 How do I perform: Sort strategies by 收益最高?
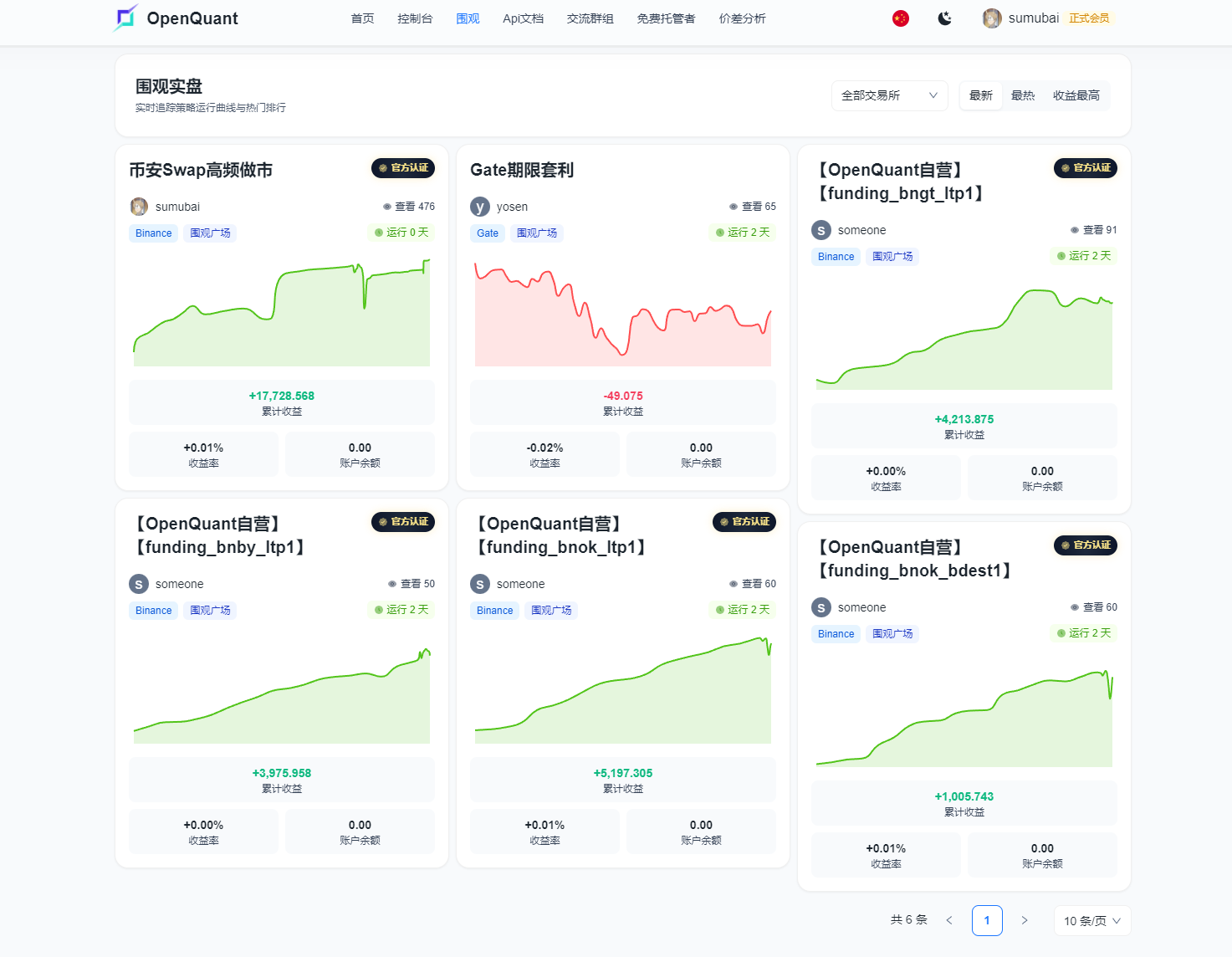(1076, 95)
